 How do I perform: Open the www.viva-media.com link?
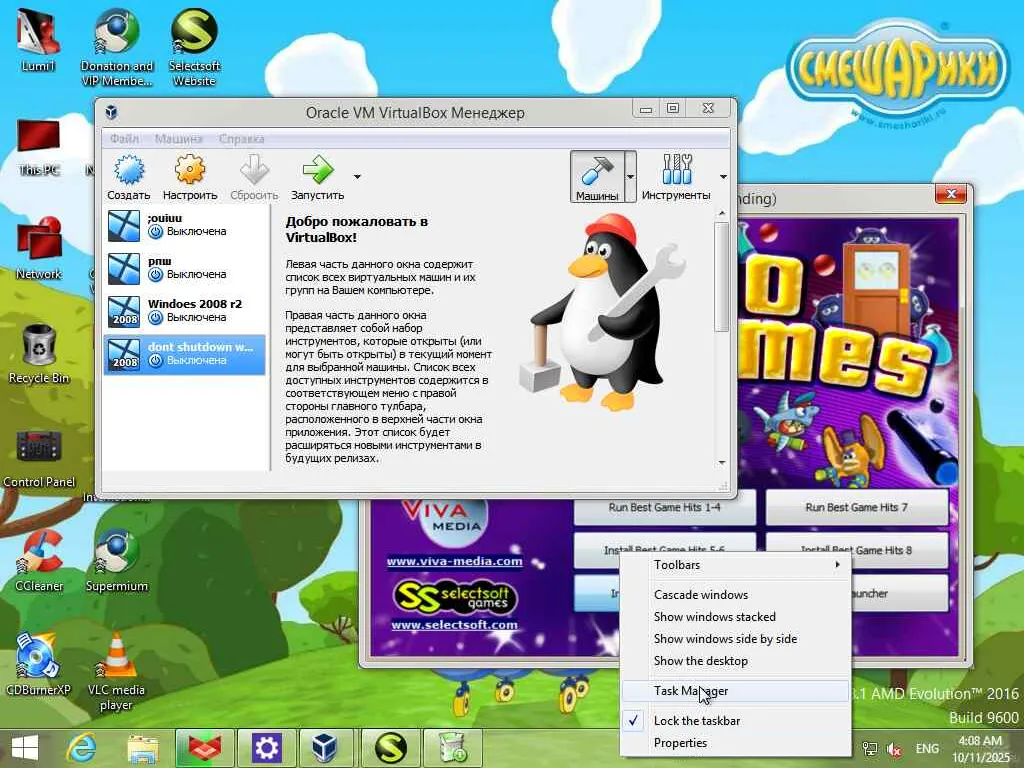click(x=455, y=562)
